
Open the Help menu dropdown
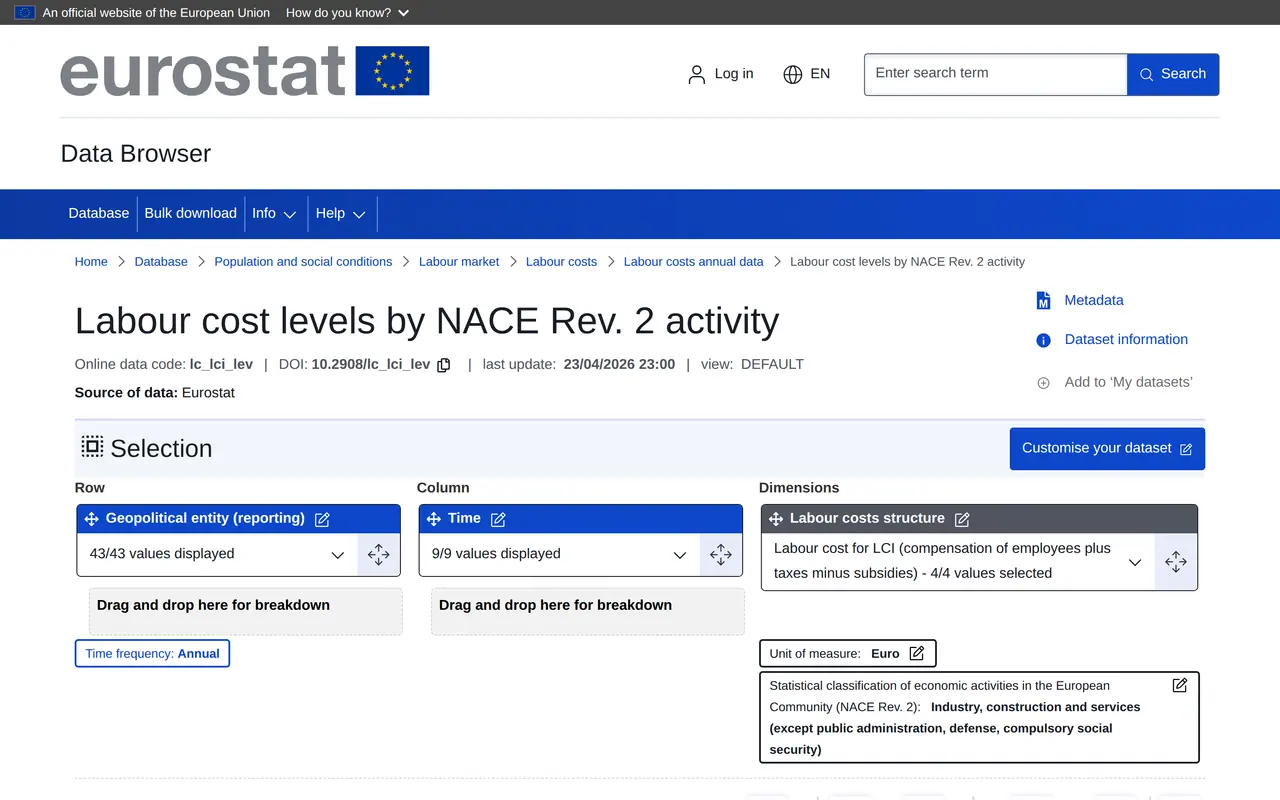click(x=341, y=214)
